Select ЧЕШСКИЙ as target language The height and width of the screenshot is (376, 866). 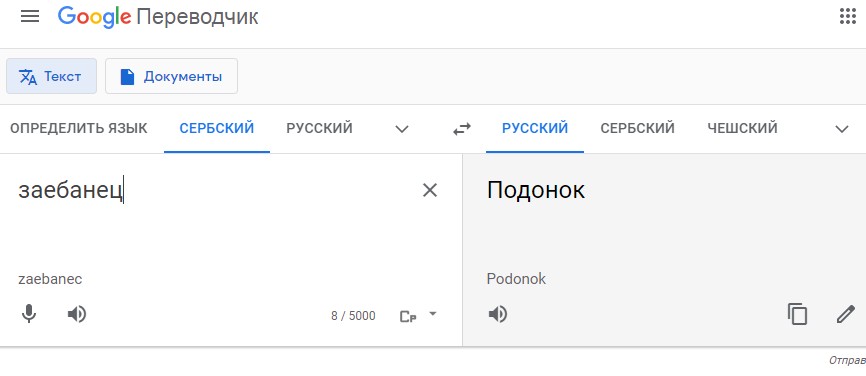(742, 129)
